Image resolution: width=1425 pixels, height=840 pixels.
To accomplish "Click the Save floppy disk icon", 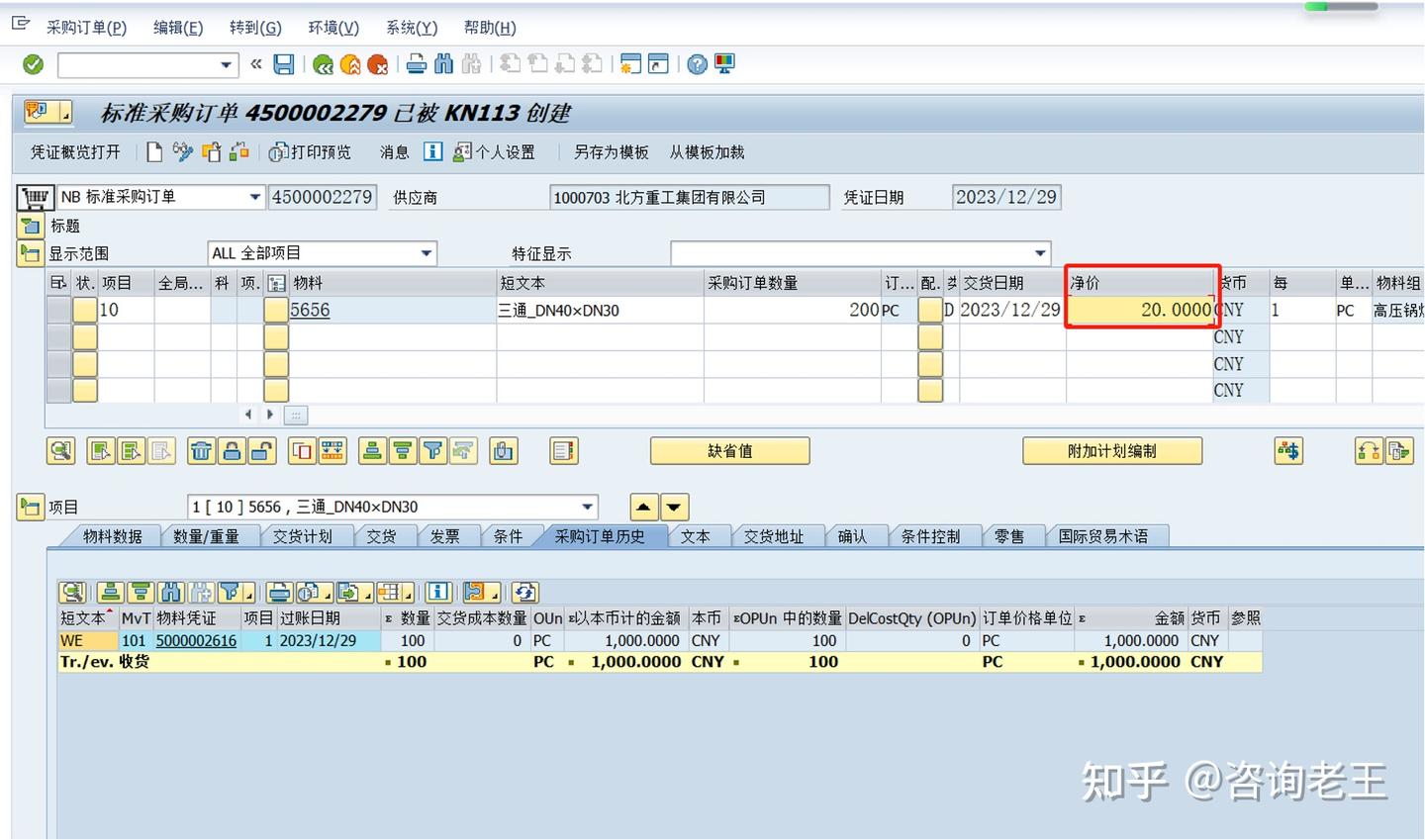I will click(x=284, y=65).
